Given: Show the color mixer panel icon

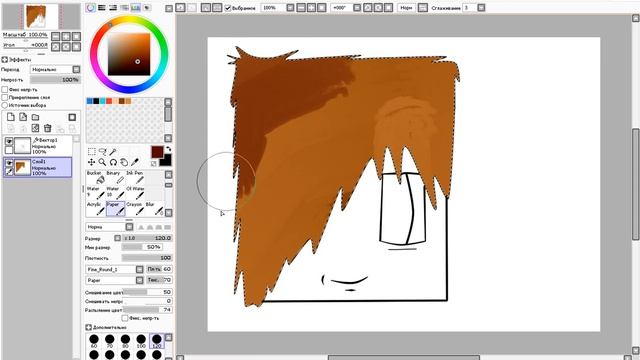Looking at the screenshot, I should click(124, 7).
